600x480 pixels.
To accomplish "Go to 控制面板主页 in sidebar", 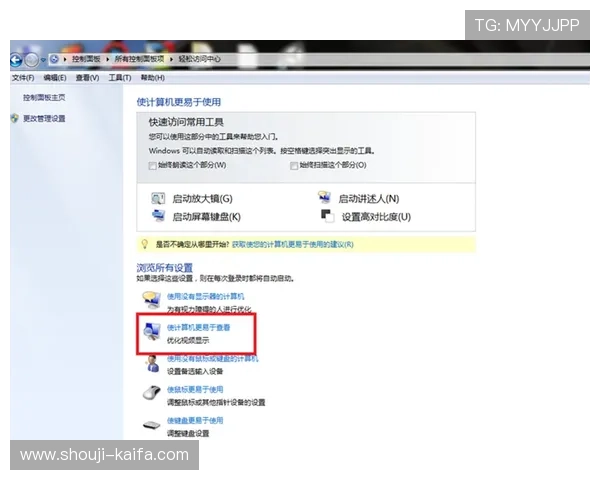I will click(x=44, y=98).
